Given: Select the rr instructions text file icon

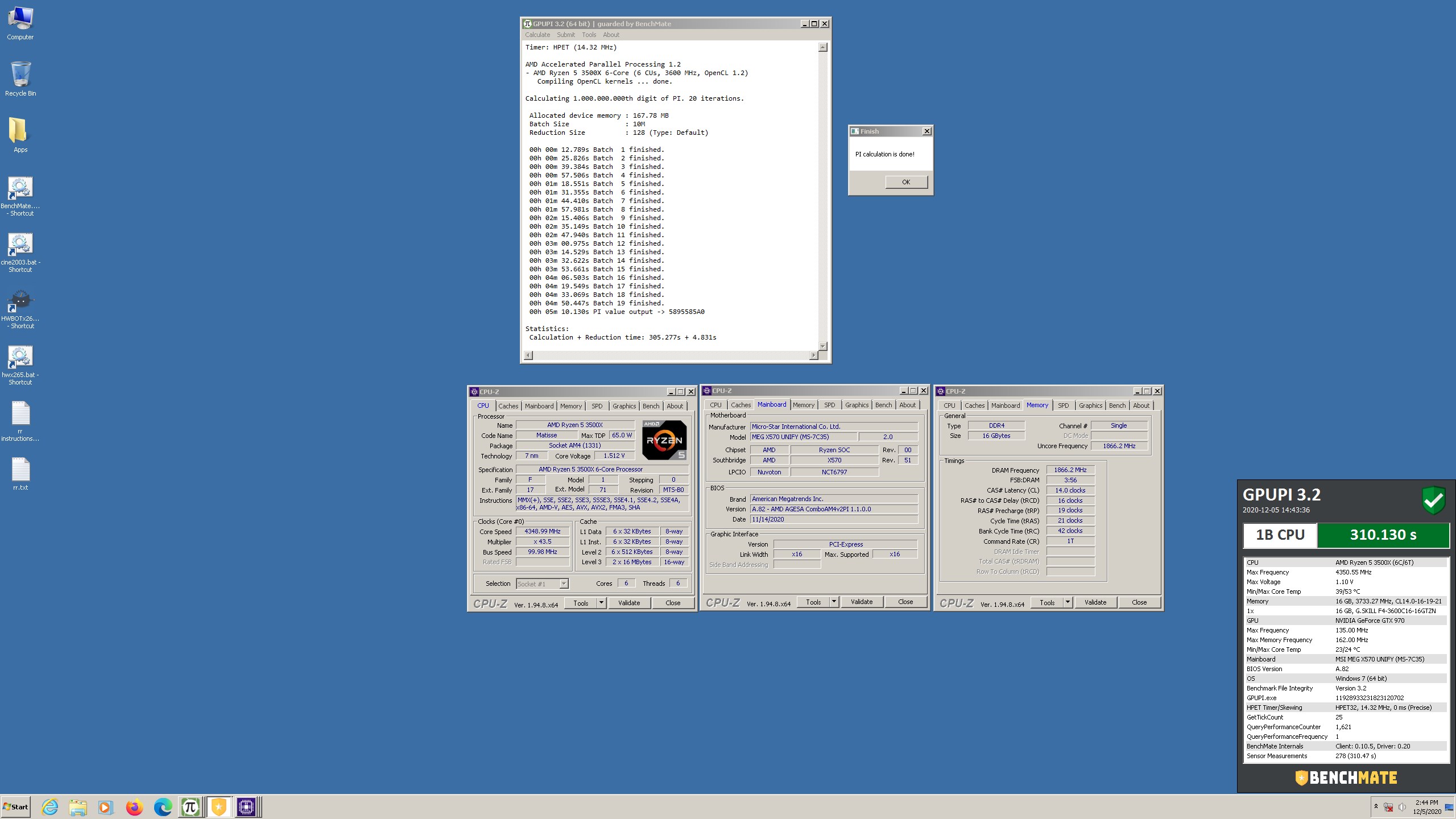Looking at the screenshot, I should (x=20, y=421).
